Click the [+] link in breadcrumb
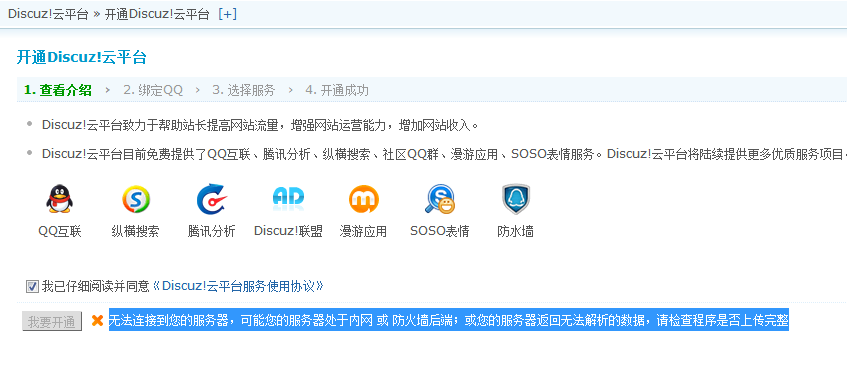This screenshot has width=847, height=386. (x=227, y=15)
